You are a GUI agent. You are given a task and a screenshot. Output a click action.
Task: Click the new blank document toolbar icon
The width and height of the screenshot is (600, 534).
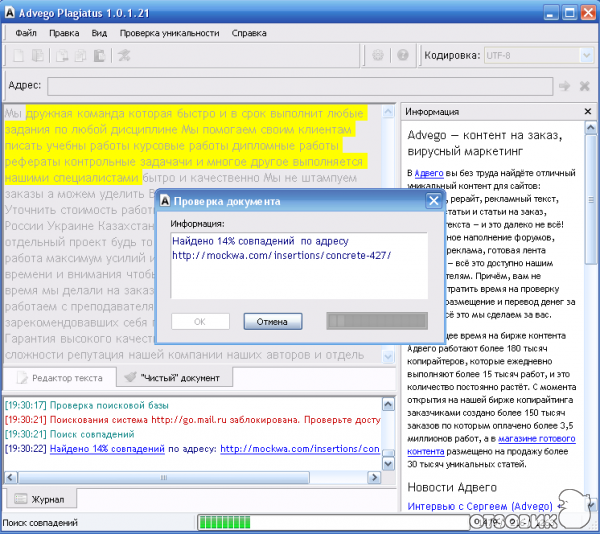(x=15, y=55)
